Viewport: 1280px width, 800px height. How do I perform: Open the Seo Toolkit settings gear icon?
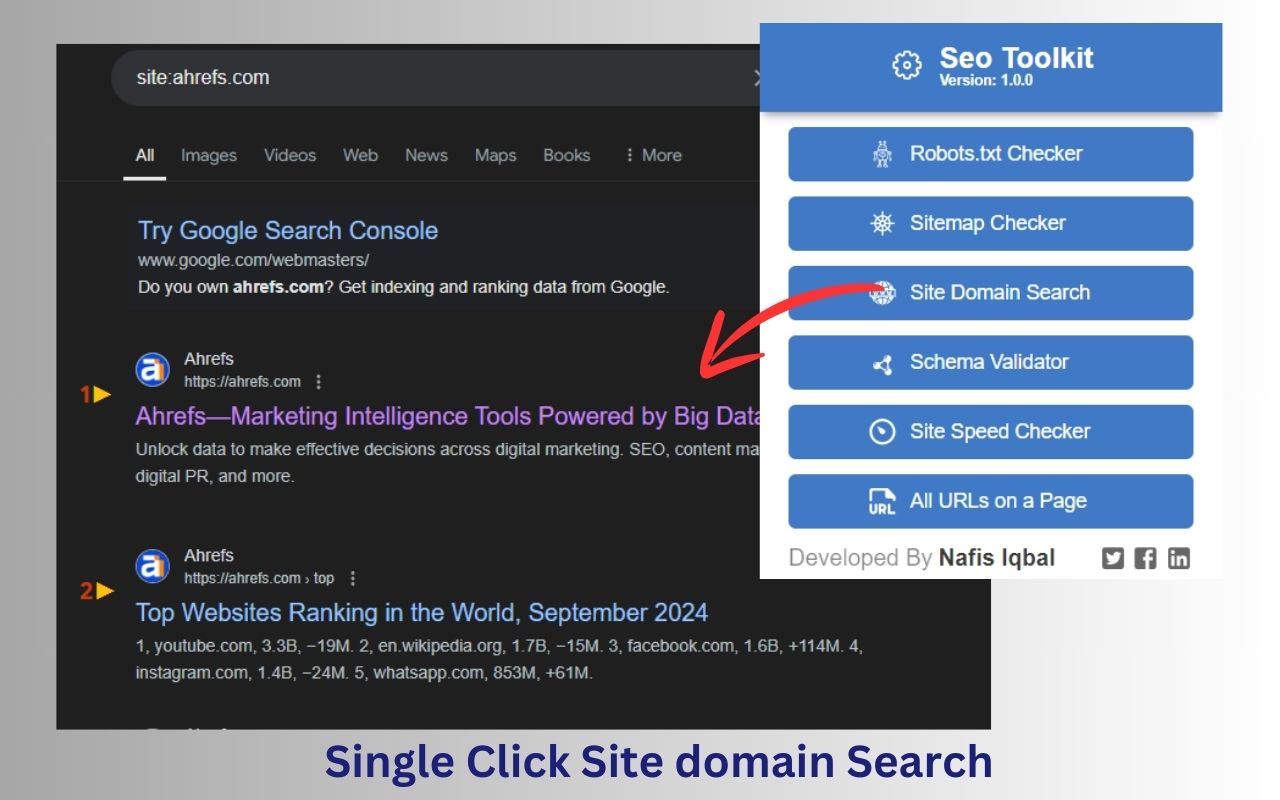(906, 66)
